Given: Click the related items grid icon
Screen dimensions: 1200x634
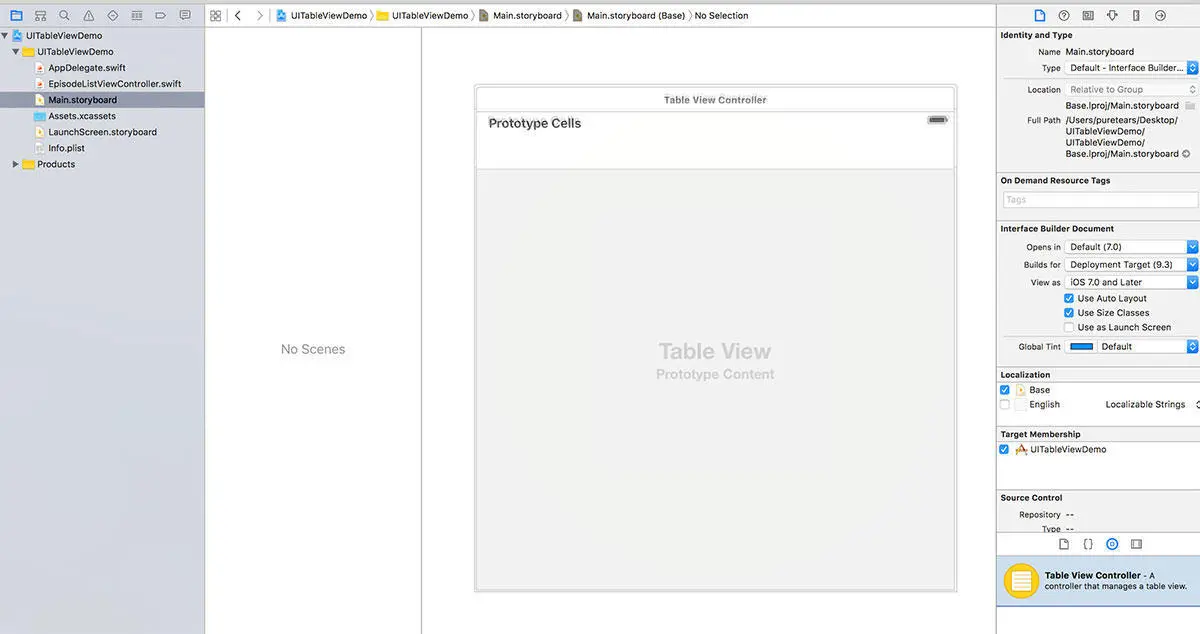Looking at the screenshot, I should [x=215, y=16].
